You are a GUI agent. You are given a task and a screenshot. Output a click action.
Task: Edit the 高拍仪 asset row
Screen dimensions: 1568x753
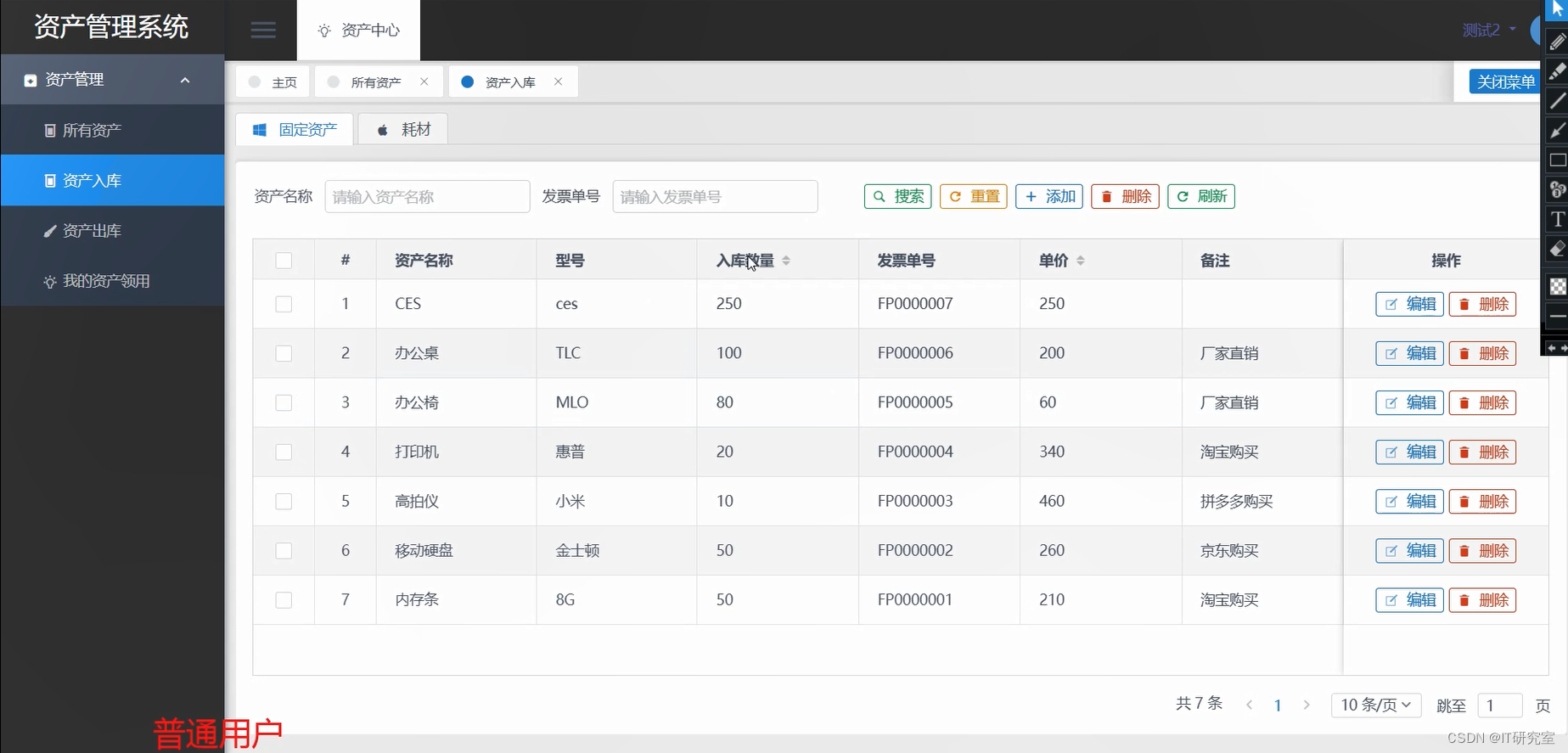[1409, 501]
